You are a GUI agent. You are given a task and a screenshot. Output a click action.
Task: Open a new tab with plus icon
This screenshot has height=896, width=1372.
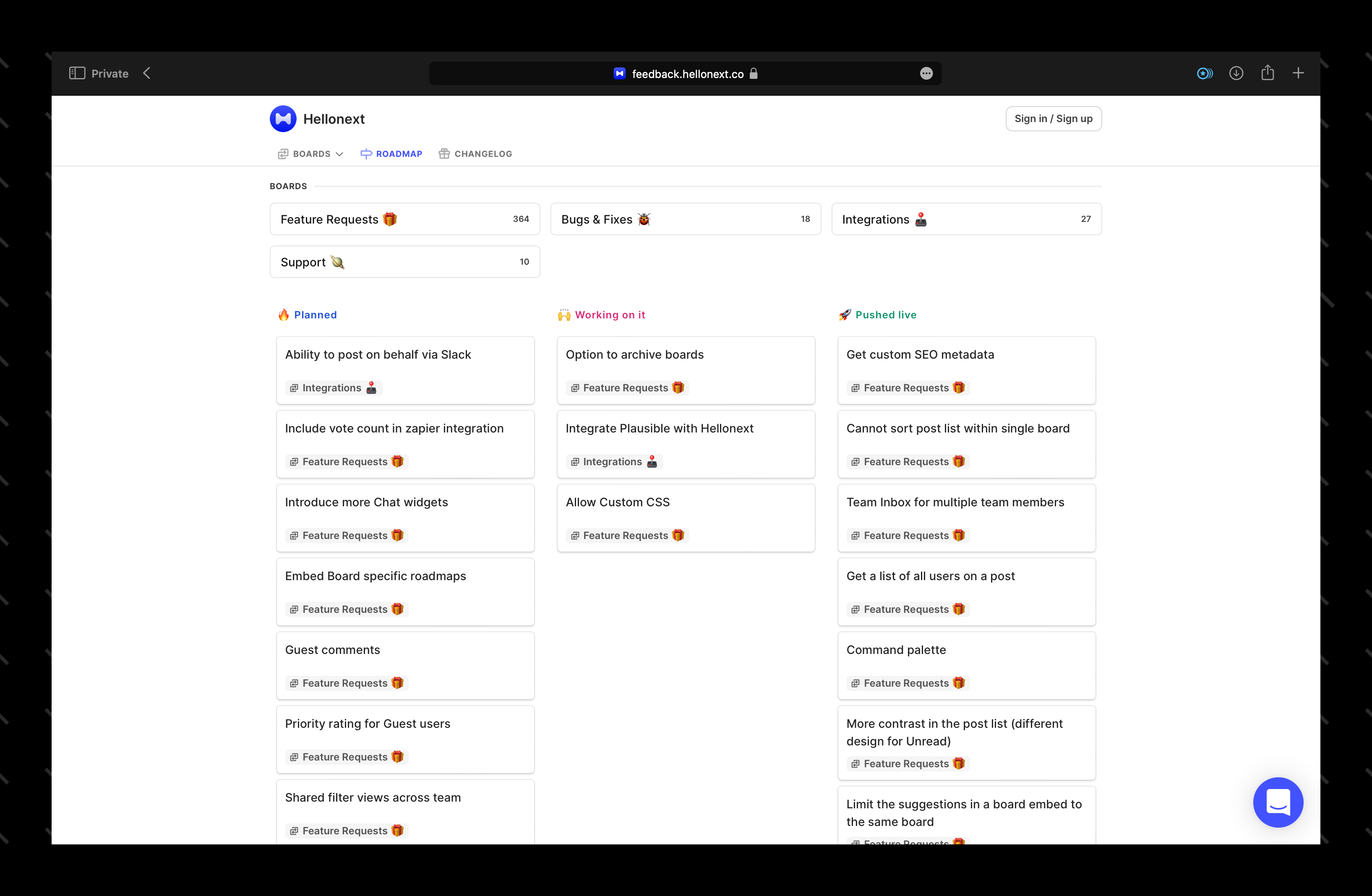pos(1298,73)
